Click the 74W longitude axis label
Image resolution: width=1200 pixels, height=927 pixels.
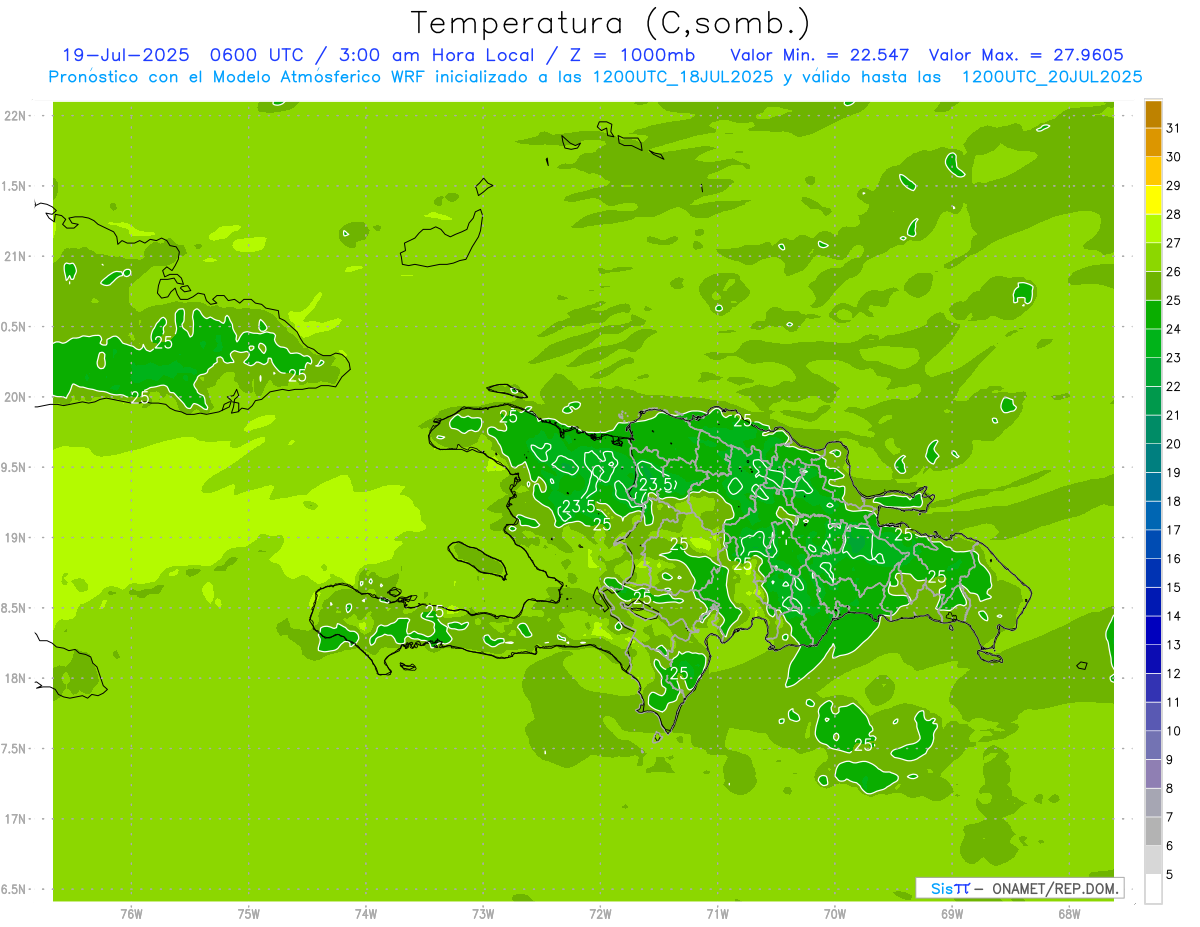(x=366, y=914)
